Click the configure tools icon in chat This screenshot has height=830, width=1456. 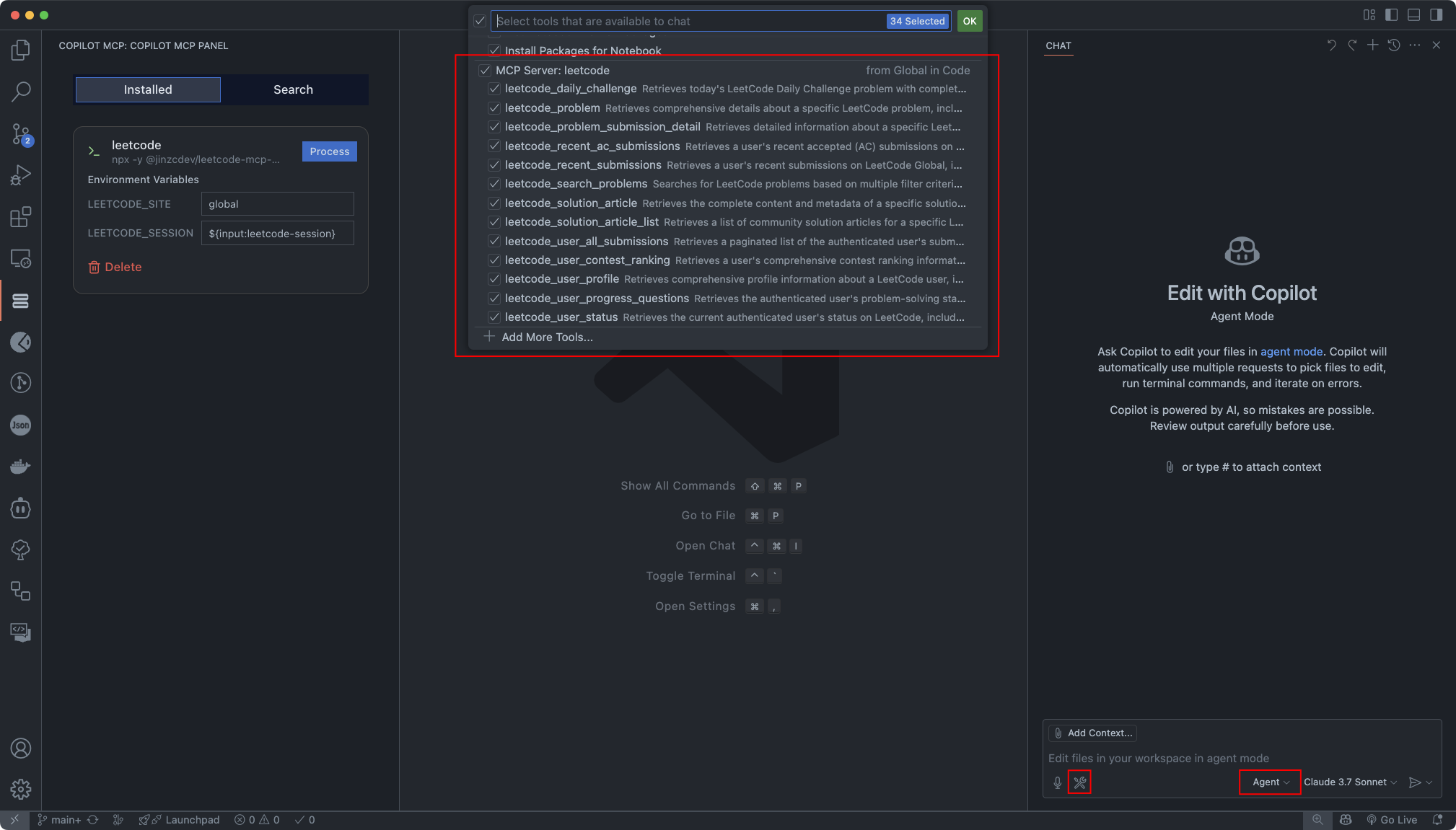(1079, 782)
